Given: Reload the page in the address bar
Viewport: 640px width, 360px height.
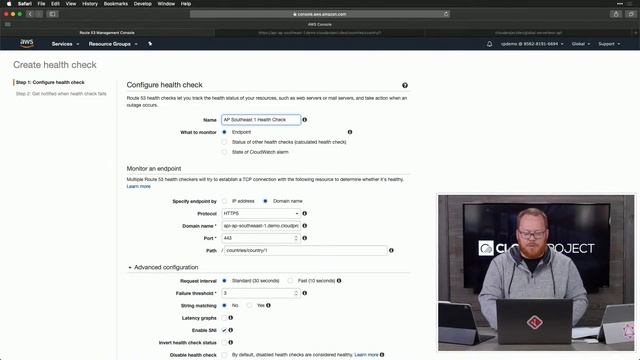Looking at the screenshot, I should (446, 14).
